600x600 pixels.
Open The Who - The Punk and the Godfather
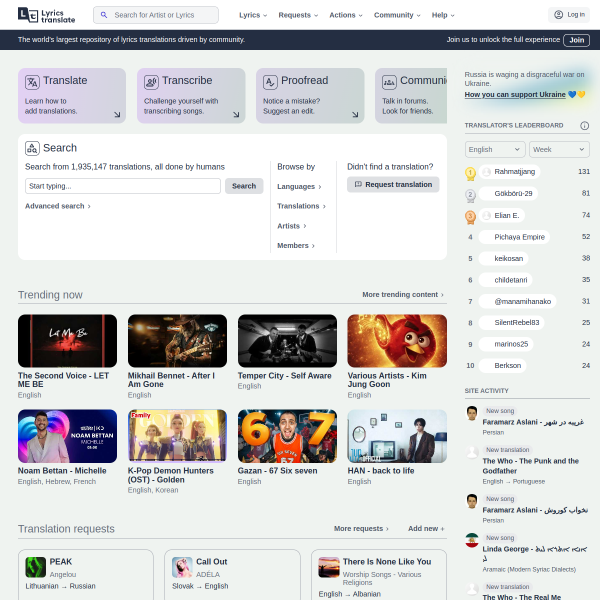pyautogui.click(x=530, y=466)
